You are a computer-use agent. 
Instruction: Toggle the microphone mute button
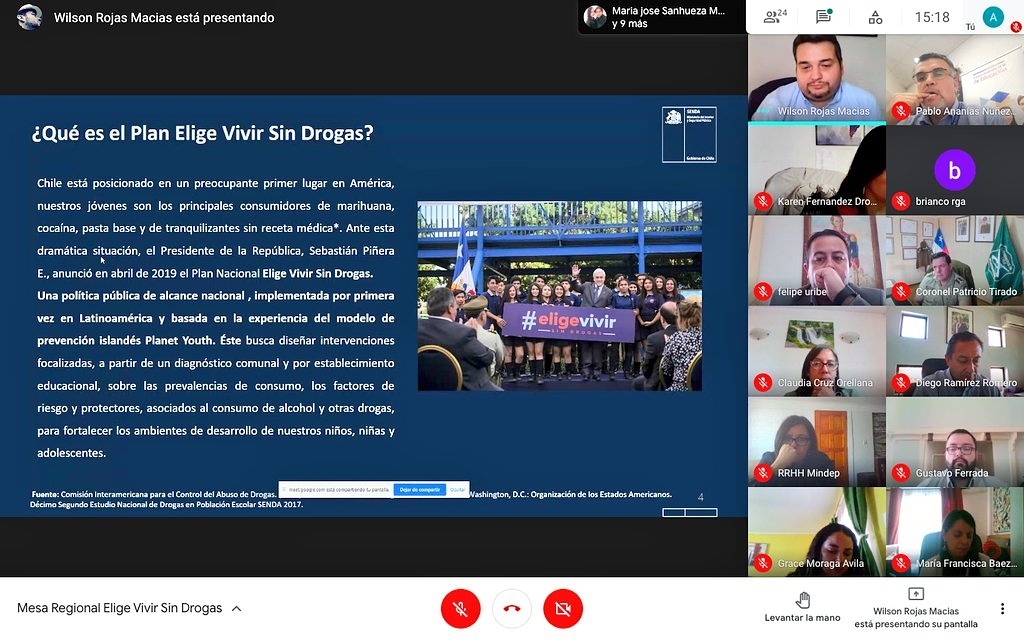[x=460, y=609]
